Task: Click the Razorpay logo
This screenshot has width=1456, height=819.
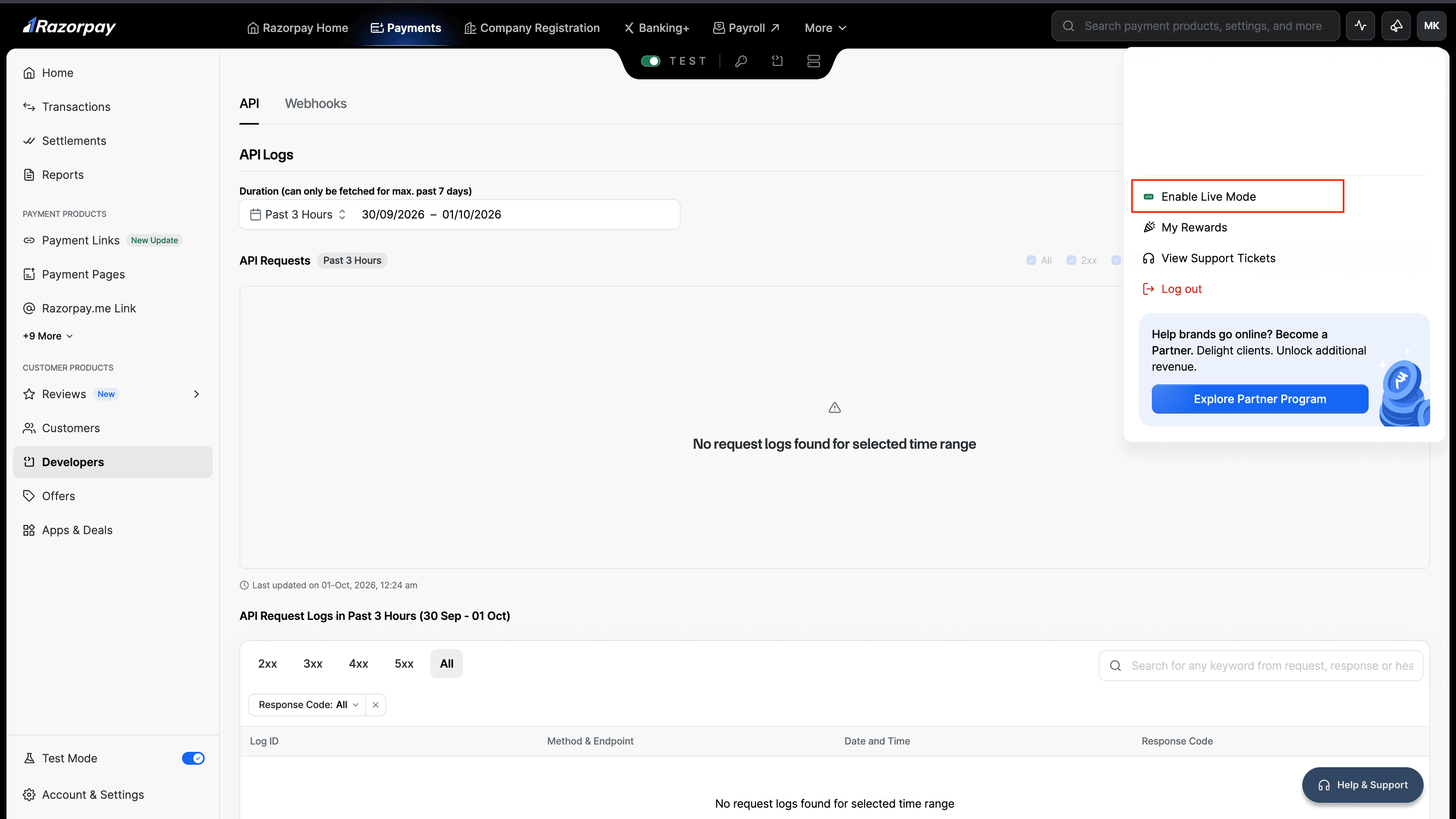Action: 69,26
